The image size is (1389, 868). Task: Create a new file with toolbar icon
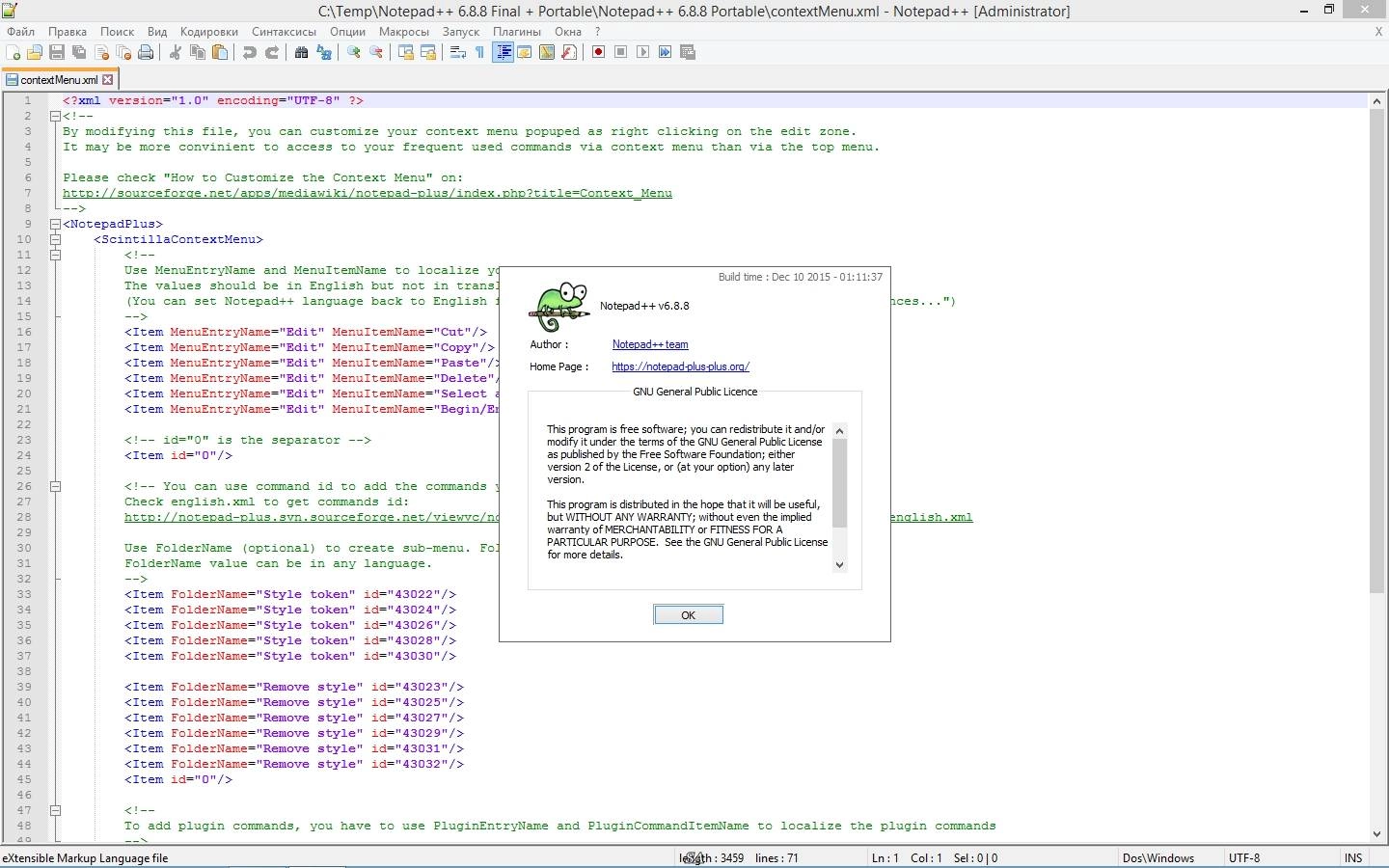pyautogui.click(x=13, y=52)
